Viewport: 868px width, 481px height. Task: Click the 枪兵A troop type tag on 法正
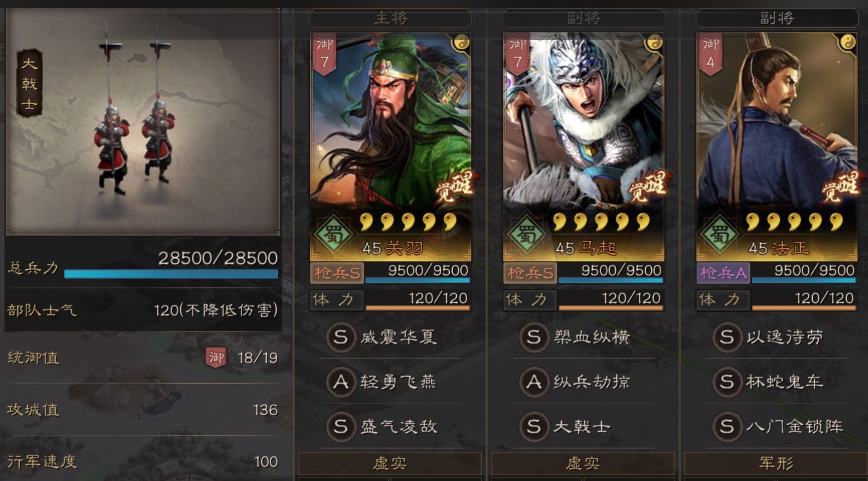(x=723, y=273)
